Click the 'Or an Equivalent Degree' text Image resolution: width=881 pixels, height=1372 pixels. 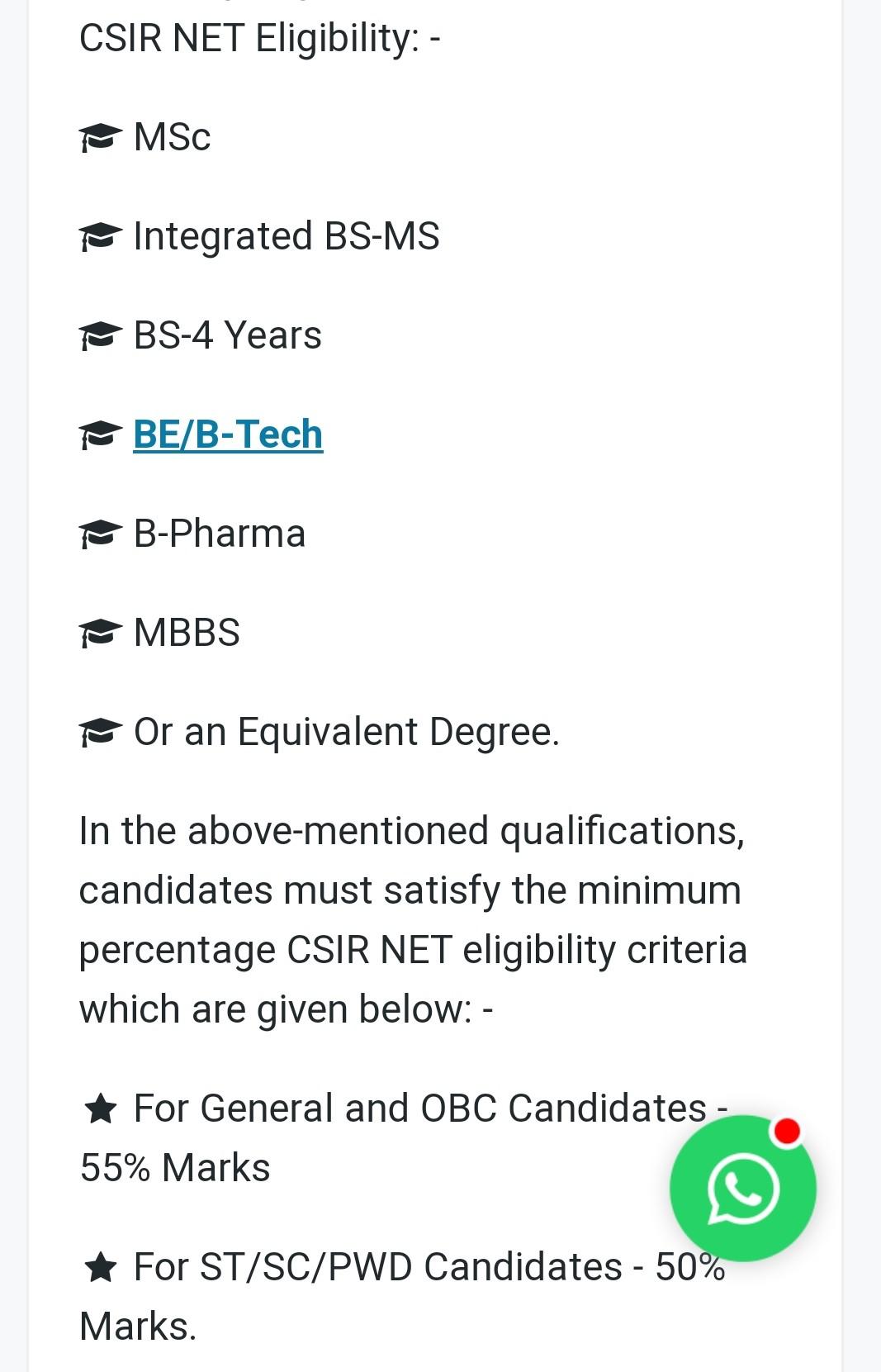[347, 732]
